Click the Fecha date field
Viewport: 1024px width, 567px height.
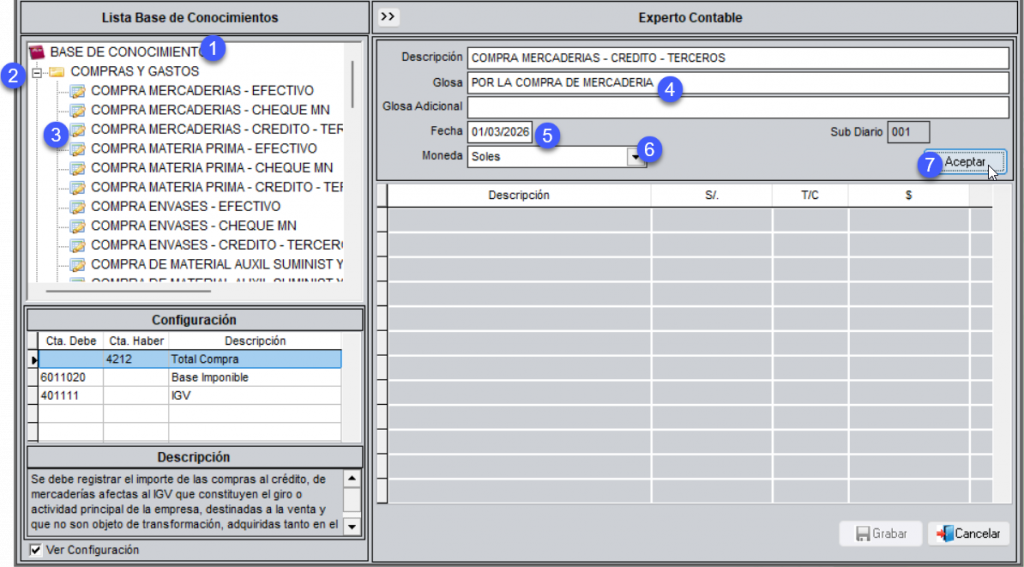pos(500,132)
